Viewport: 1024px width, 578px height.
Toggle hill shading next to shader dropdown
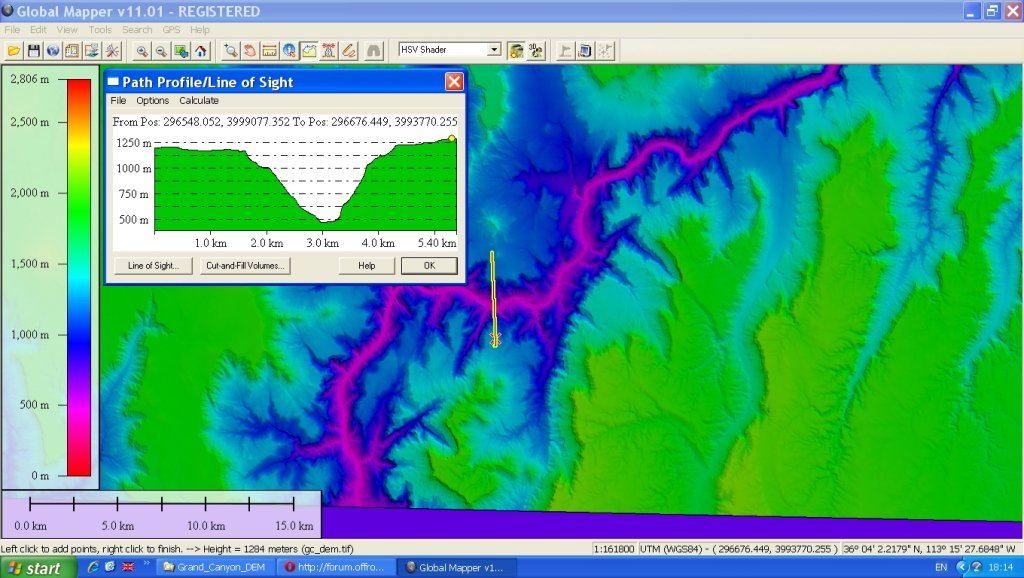516,50
